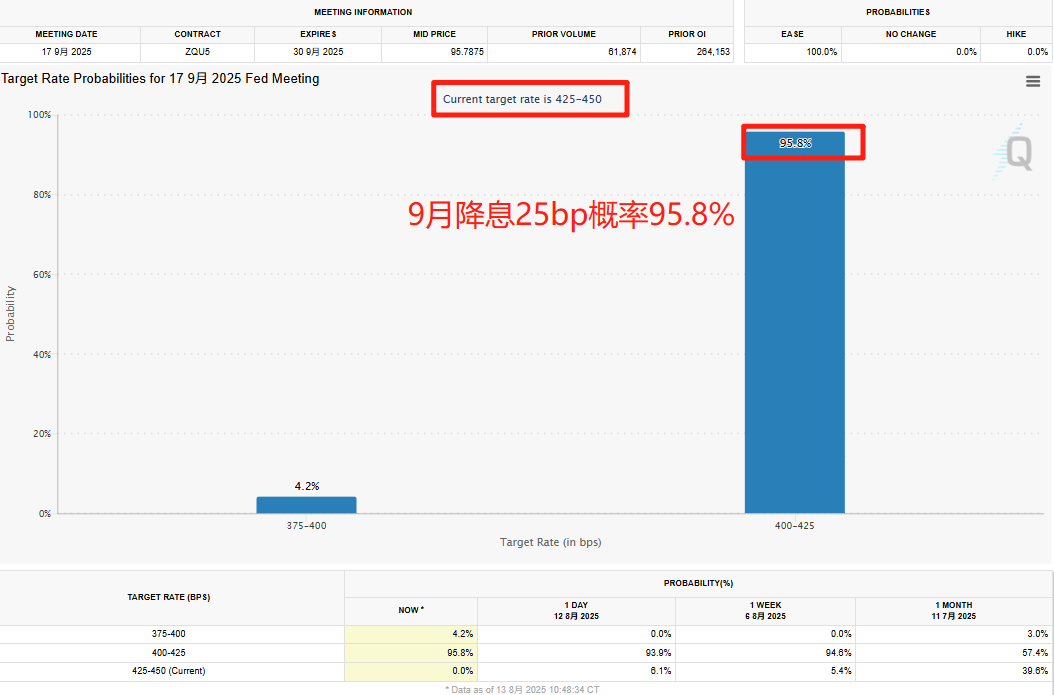This screenshot has width=1054, height=695.
Task: Click the CONTRACT column header
Action: pos(198,34)
